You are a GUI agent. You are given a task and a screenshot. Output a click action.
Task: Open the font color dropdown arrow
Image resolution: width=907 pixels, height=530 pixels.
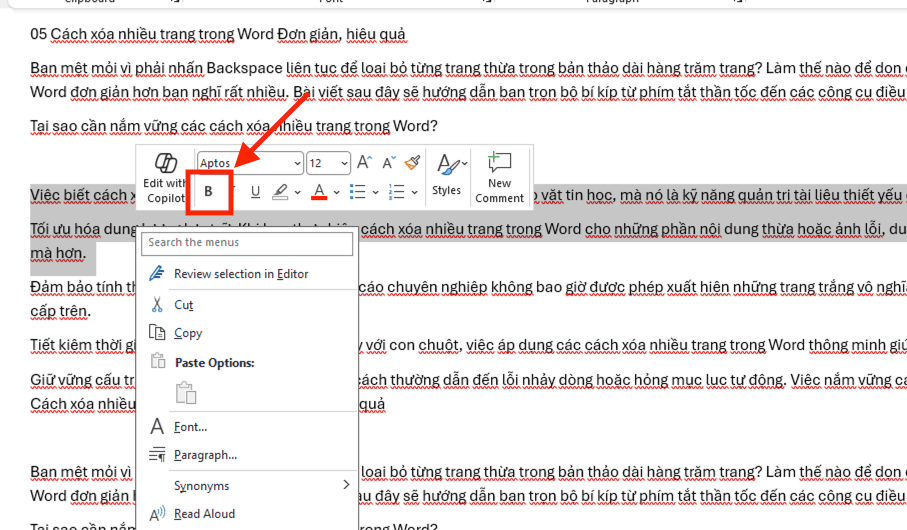click(336, 192)
